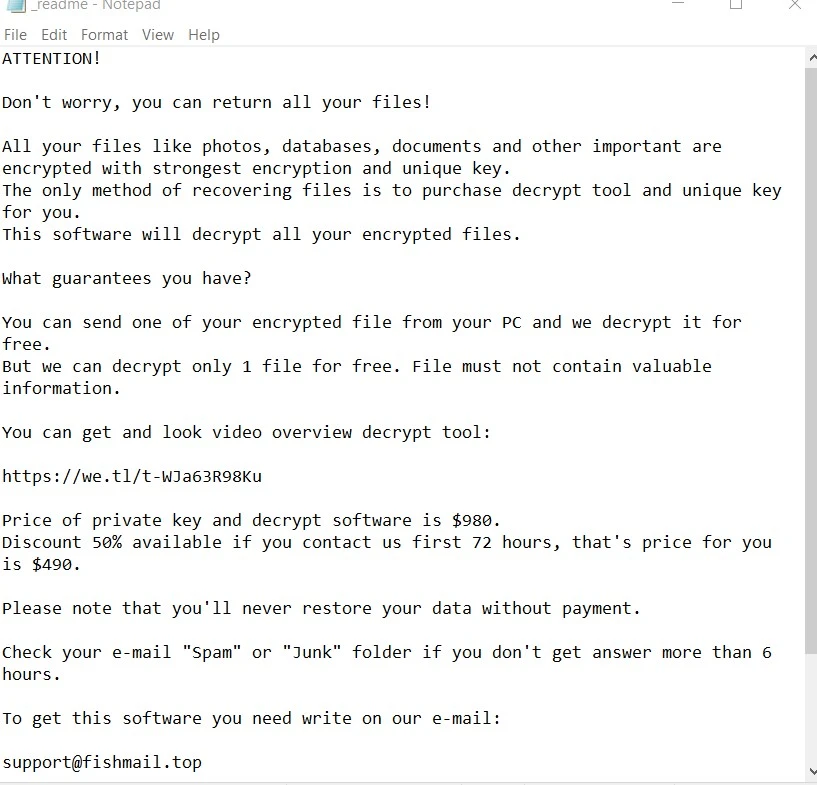Open the Help menu

pyautogui.click(x=204, y=35)
